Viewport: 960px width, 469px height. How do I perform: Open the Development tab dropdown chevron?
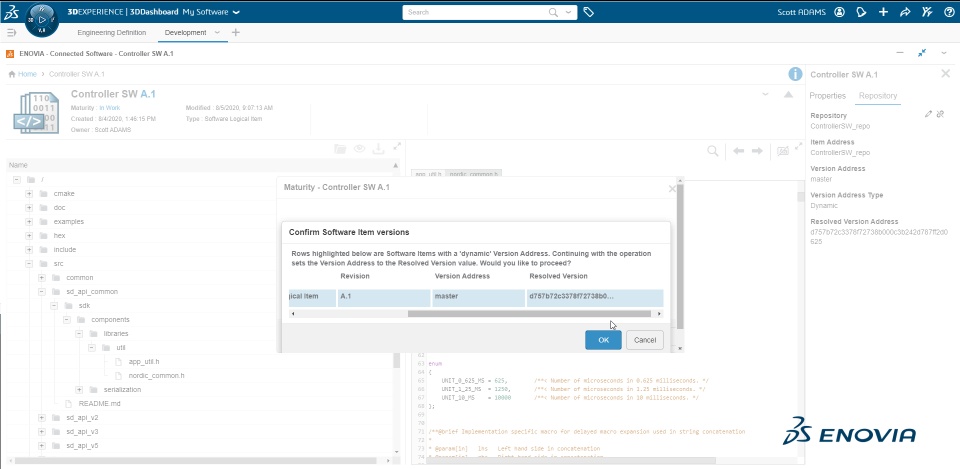click(x=217, y=32)
